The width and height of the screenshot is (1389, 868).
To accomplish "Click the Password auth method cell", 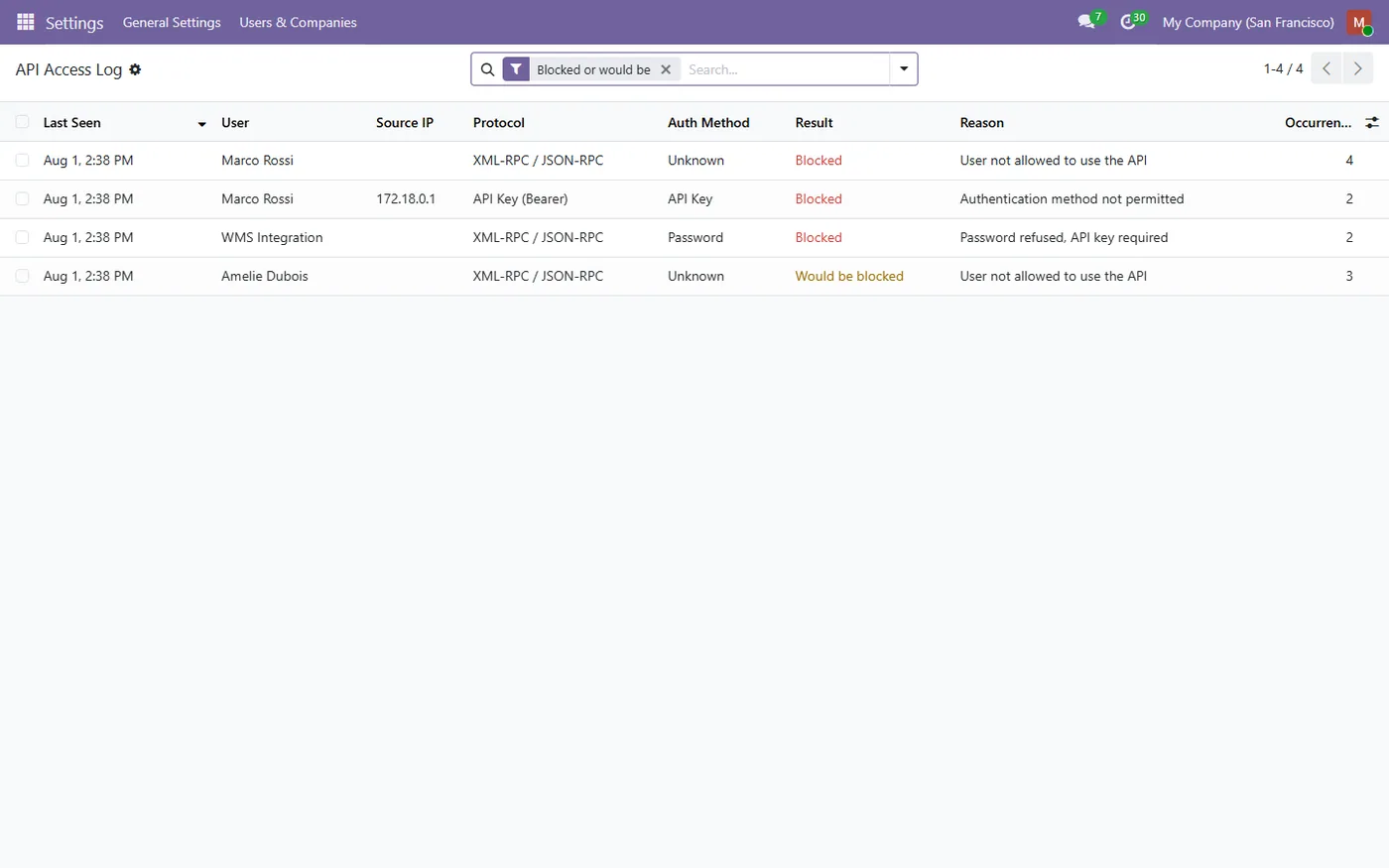I will (695, 237).
